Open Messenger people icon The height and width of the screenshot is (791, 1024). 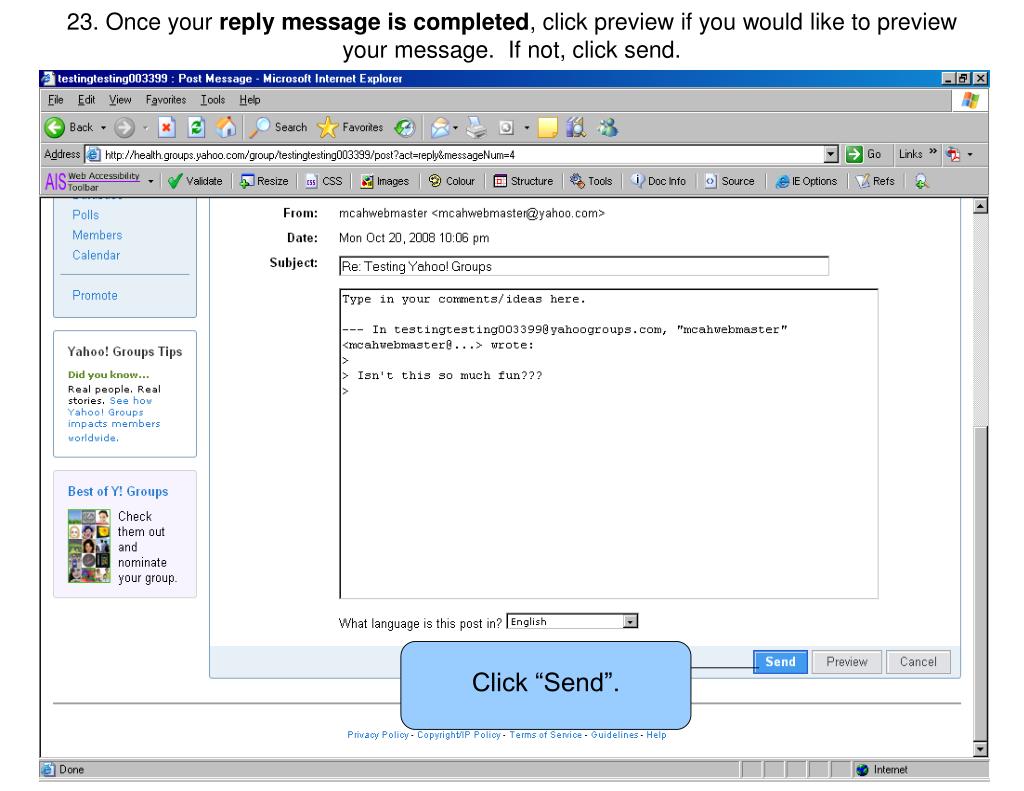pyautogui.click(x=608, y=127)
